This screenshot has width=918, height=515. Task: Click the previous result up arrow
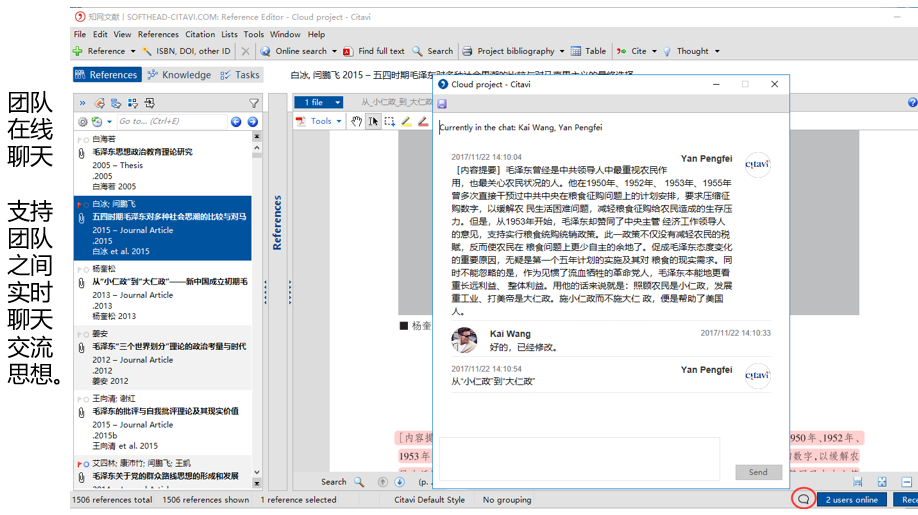click(382, 482)
